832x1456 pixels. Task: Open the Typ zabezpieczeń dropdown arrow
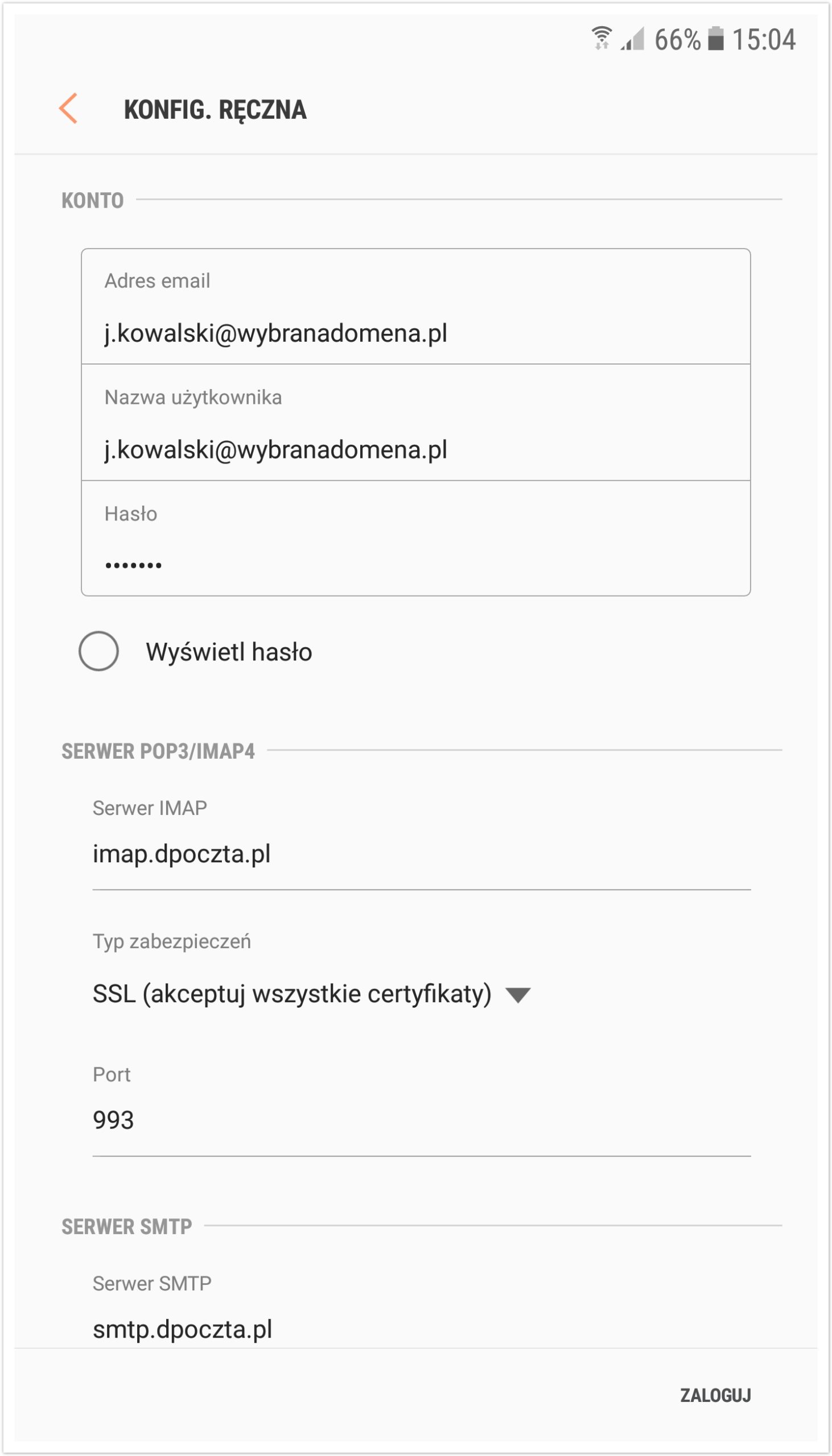[518, 995]
